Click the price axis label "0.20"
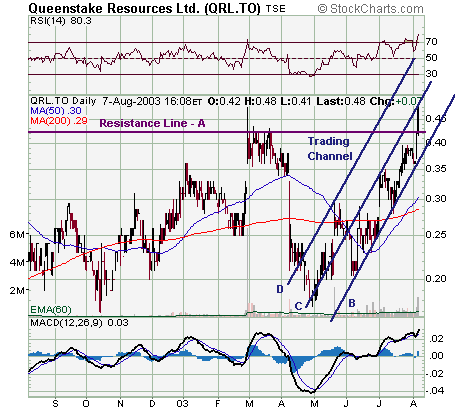455x412 pixels. 436,279
